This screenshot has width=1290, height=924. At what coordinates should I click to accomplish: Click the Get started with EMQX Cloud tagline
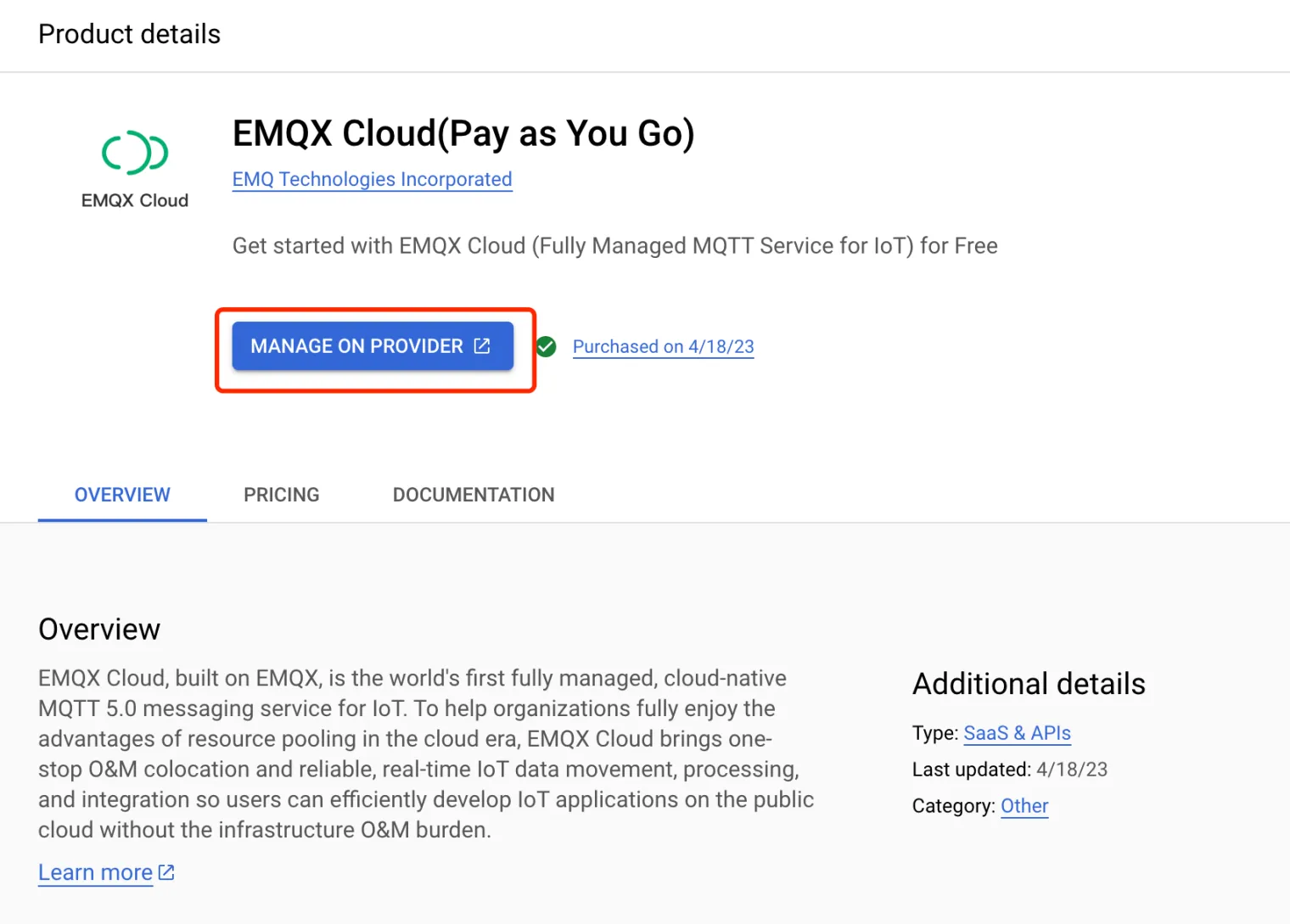click(614, 246)
